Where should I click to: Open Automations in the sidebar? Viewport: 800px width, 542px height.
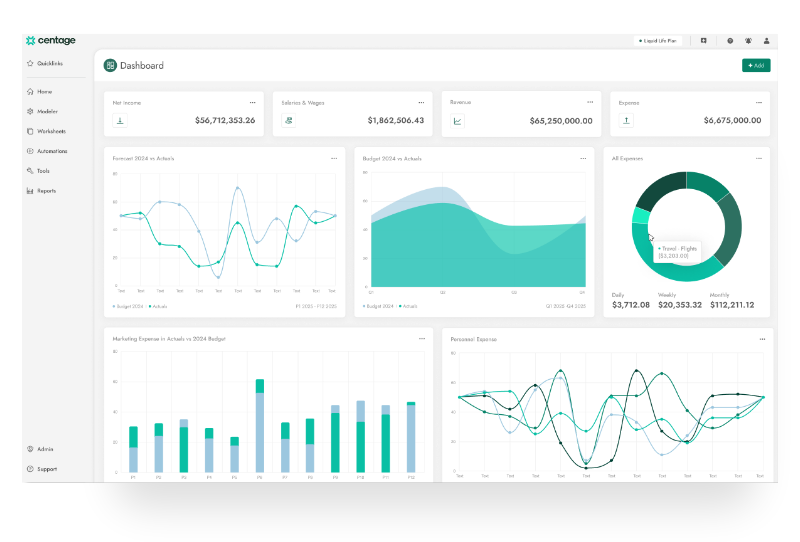tap(47, 151)
